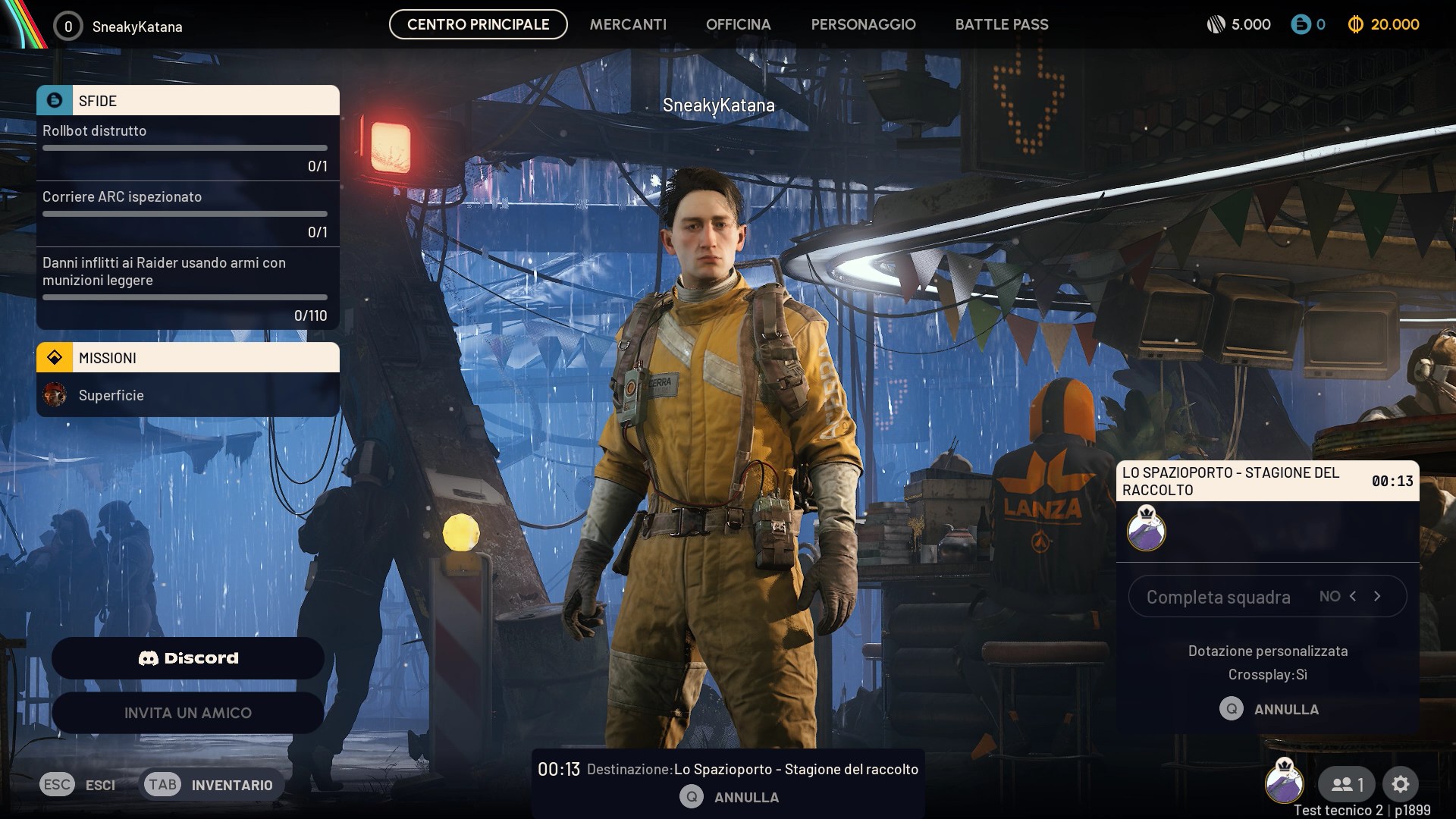Viewport: 1456px width, 819px height.
Task: Click the Missioni yellow diamond icon
Action: [55, 357]
